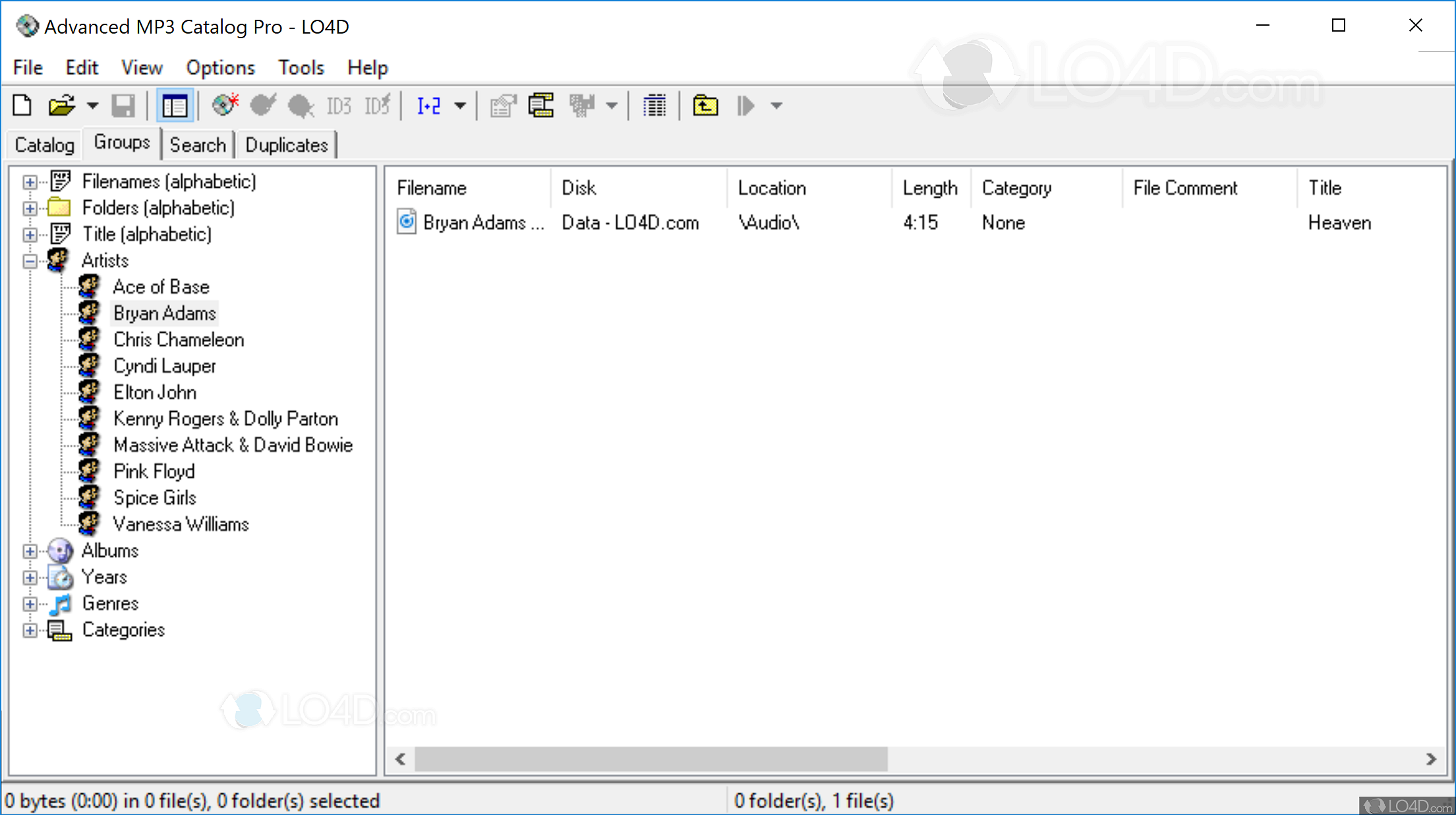1456x815 pixels.
Task: Click the Filename column header
Action: click(x=432, y=188)
